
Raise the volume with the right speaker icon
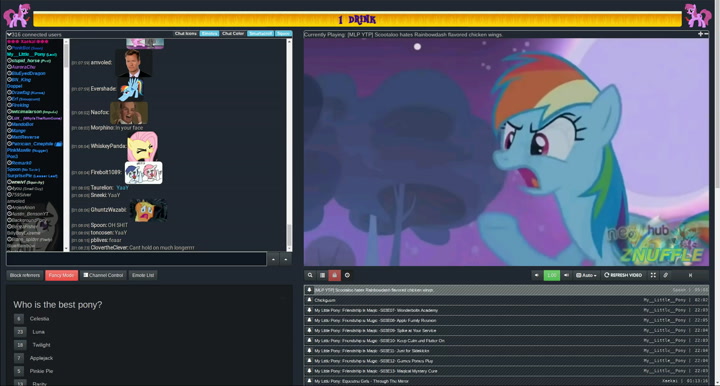(x=566, y=275)
